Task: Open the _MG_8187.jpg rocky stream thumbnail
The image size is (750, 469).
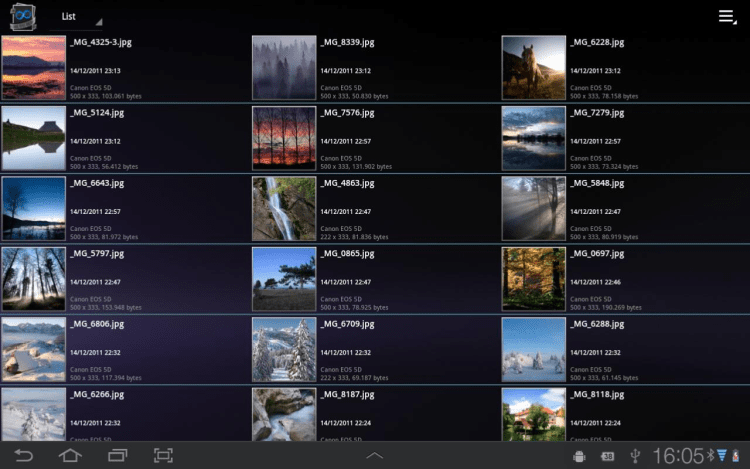Action: 284,414
